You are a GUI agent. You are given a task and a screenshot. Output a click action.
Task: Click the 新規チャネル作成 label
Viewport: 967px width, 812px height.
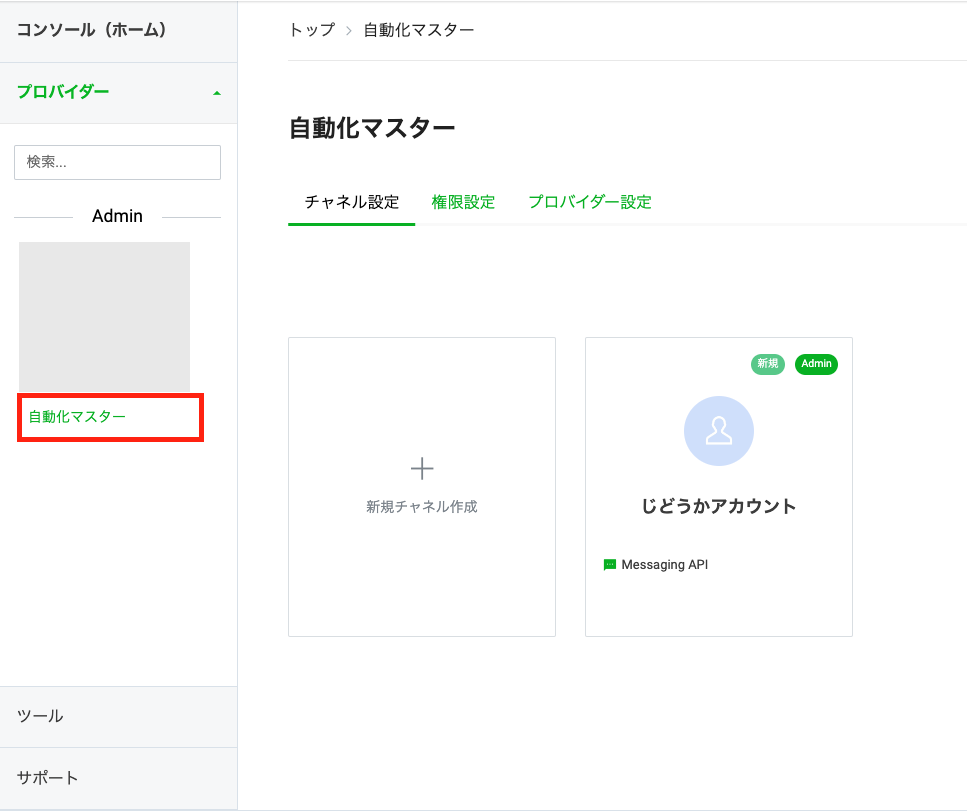422,507
